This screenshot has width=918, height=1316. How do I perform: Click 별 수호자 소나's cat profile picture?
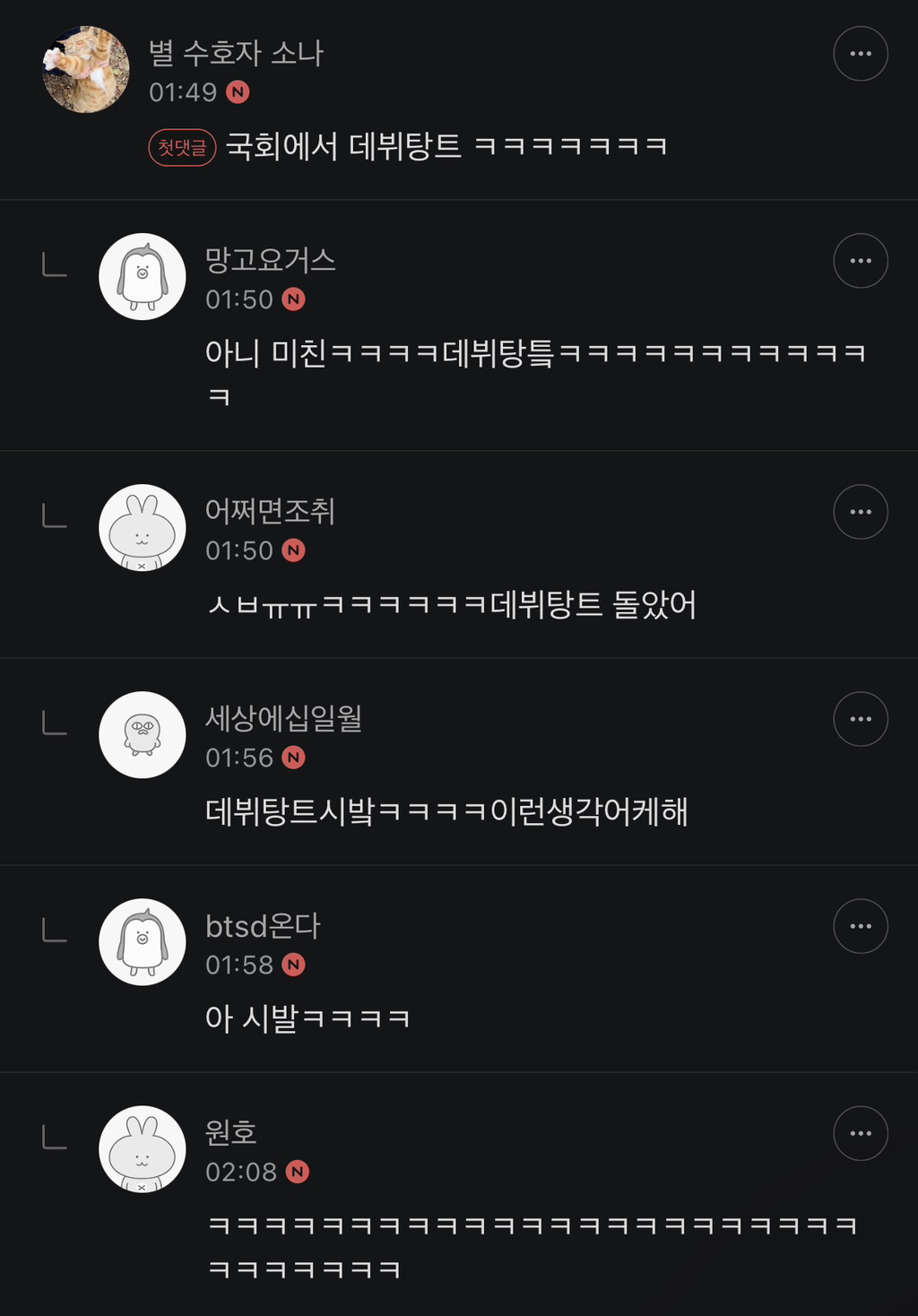(86, 69)
